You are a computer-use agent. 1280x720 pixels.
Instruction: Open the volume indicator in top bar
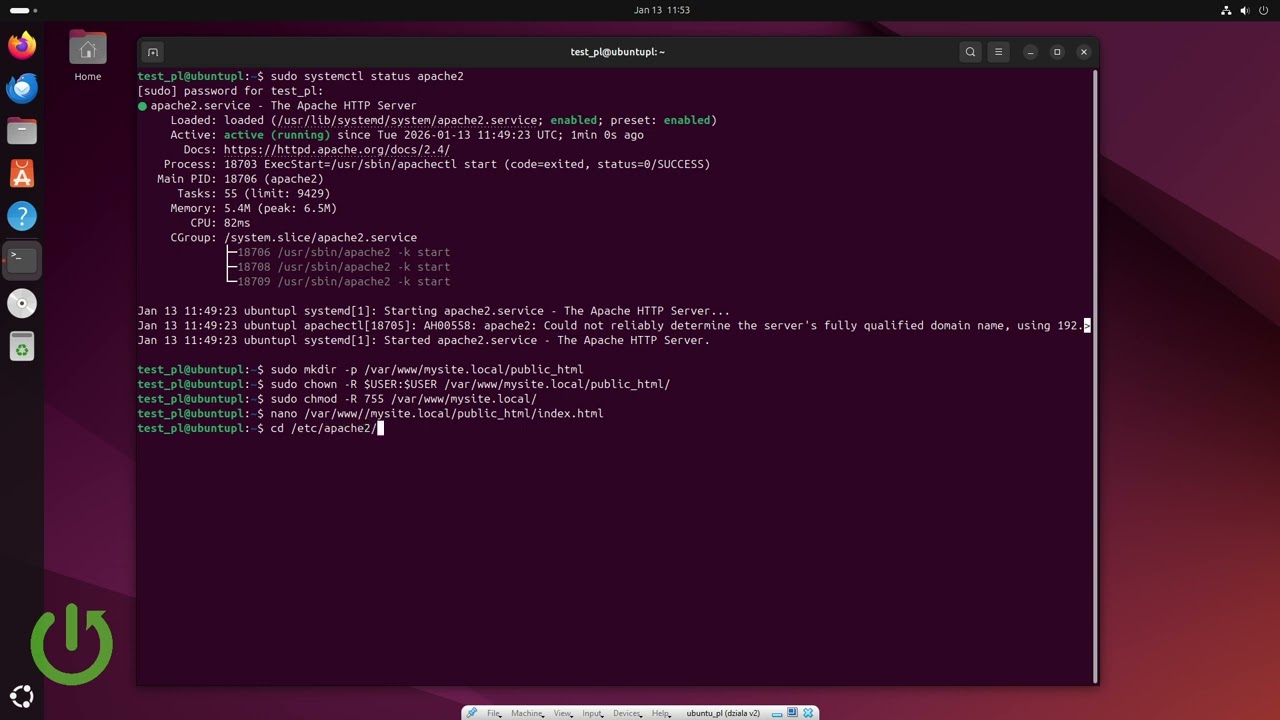(1245, 10)
